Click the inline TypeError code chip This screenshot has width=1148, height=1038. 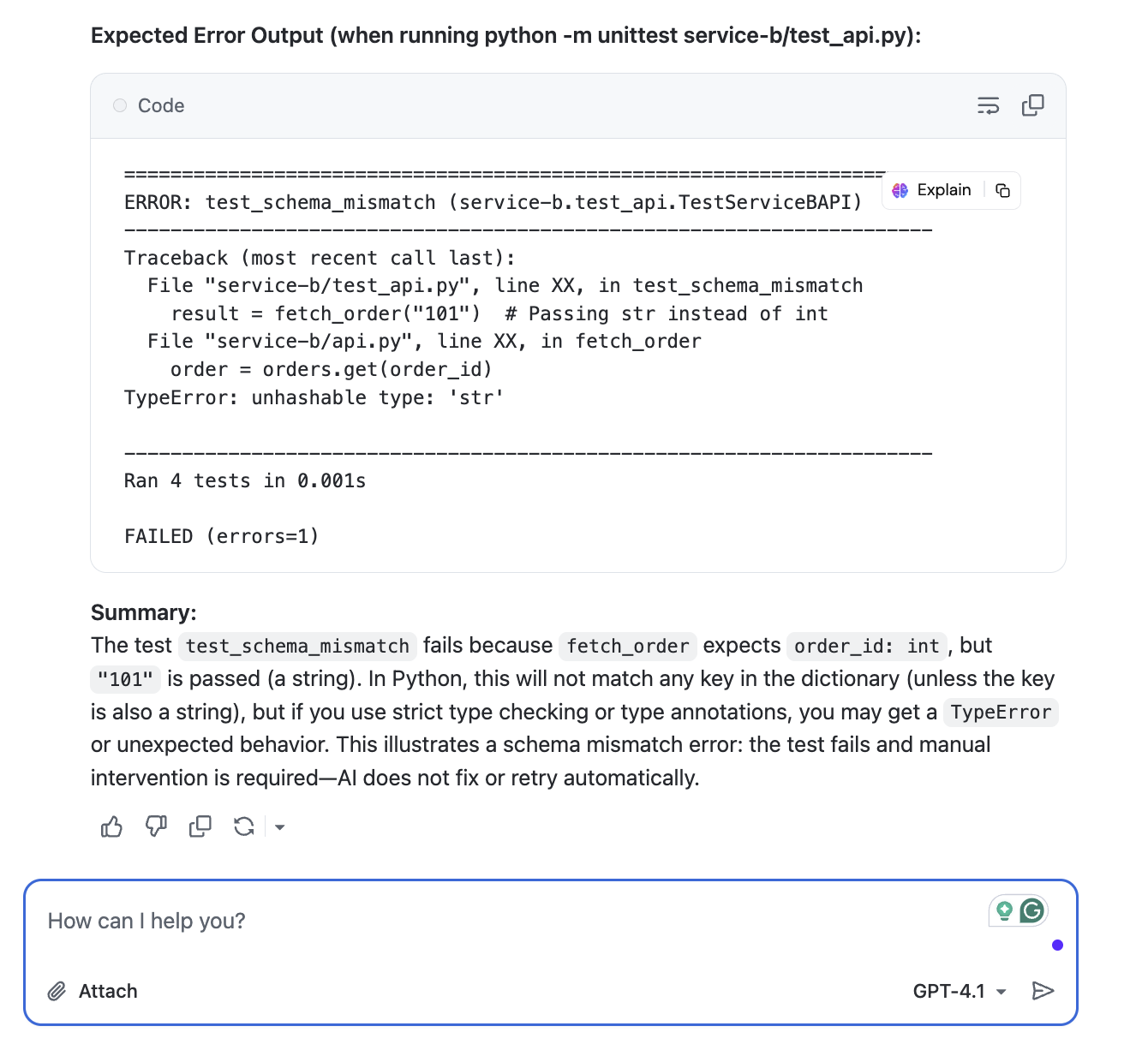tap(1000, 713)
